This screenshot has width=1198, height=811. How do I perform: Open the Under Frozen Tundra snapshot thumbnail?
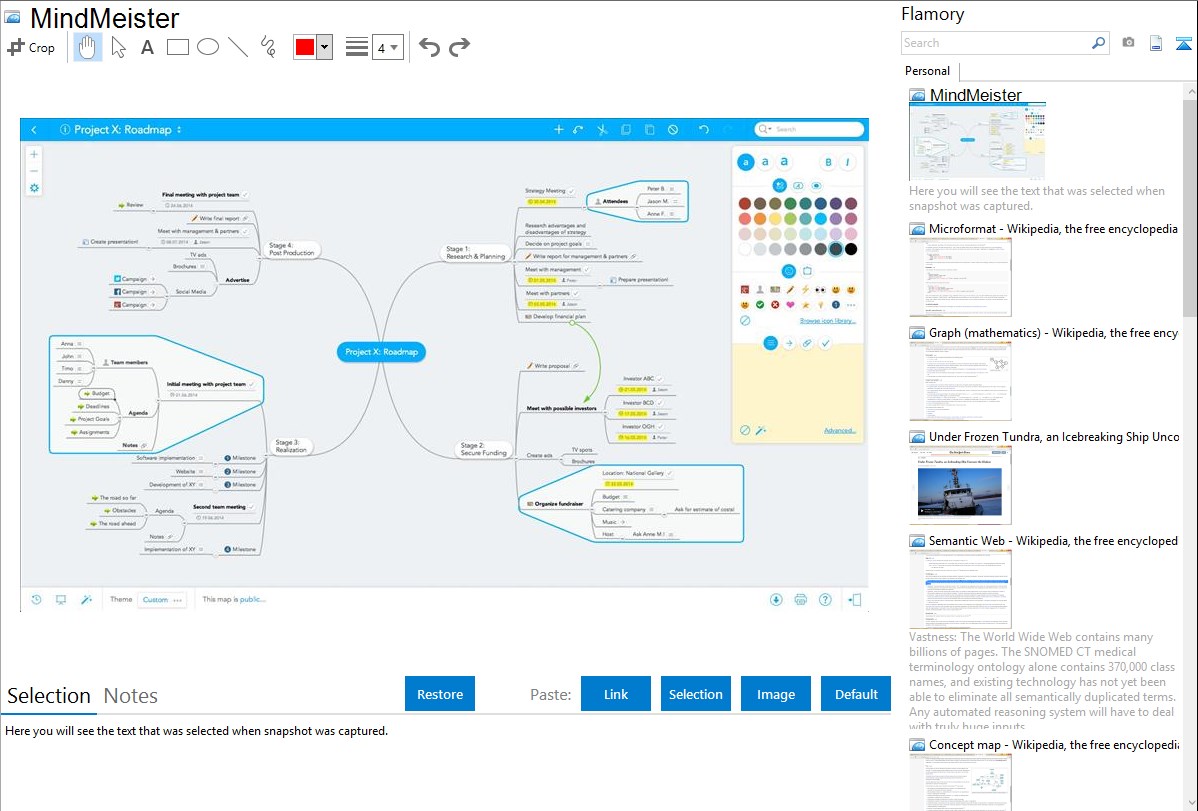[960, 485]
